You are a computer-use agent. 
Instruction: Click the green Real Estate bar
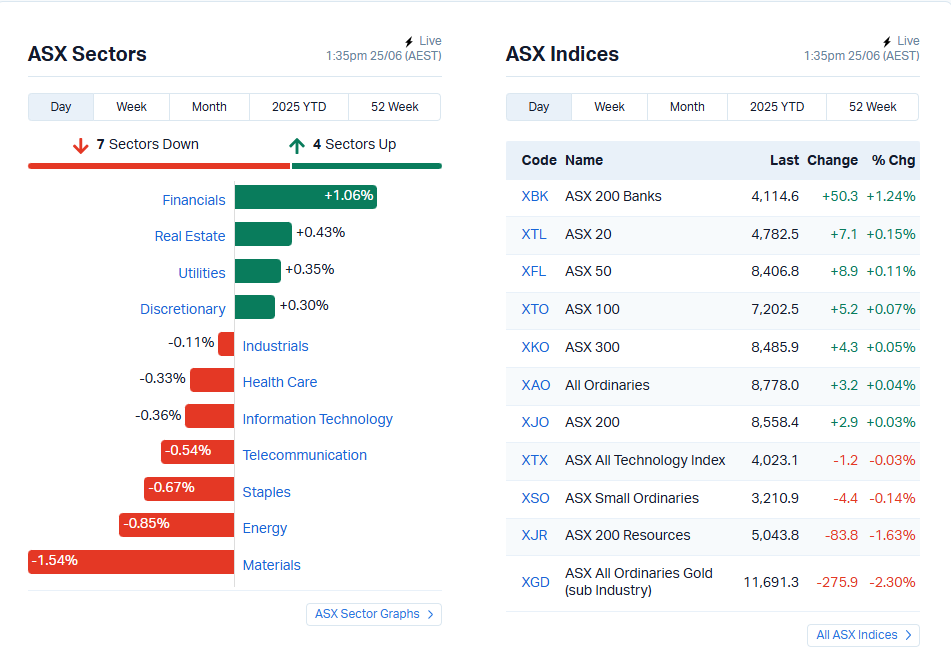(x=263, y=234)
